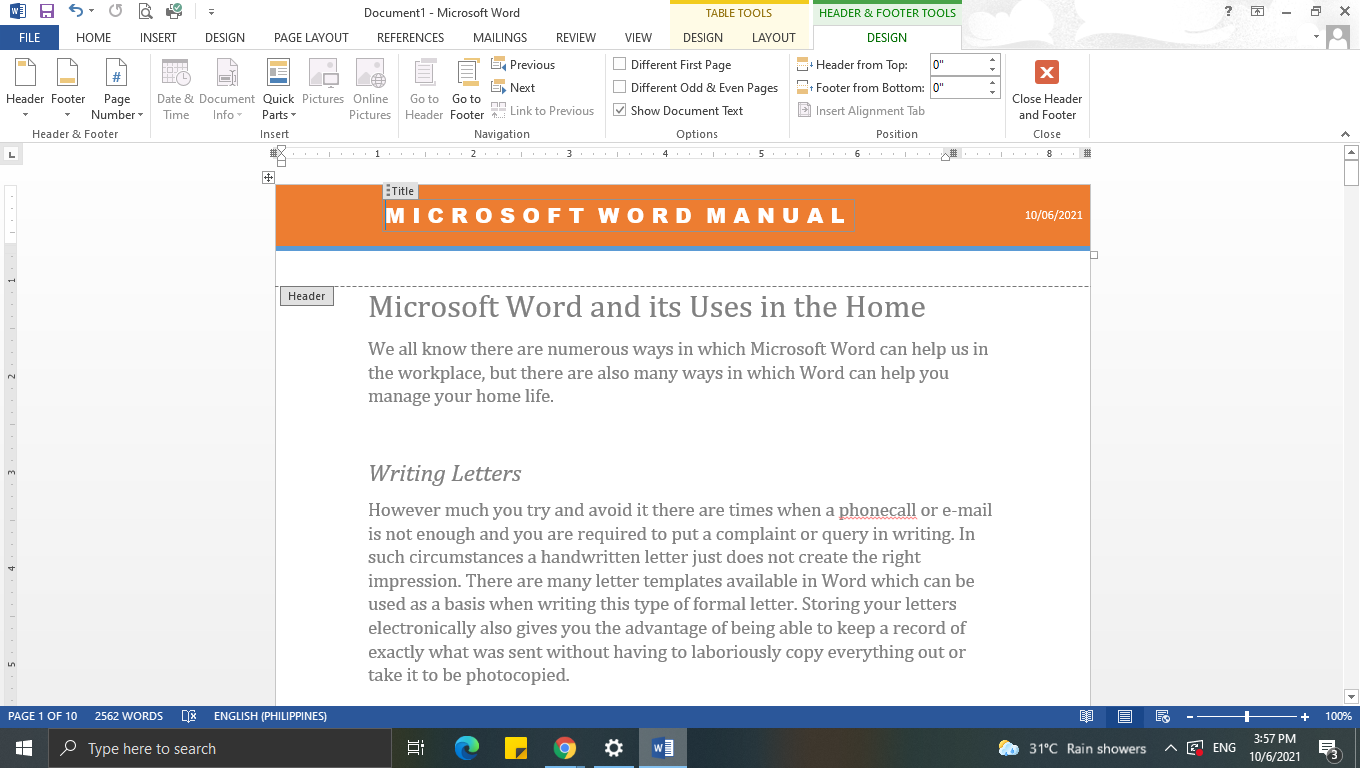
Task: Open Windows Start menu
Action: click(23, 748)
